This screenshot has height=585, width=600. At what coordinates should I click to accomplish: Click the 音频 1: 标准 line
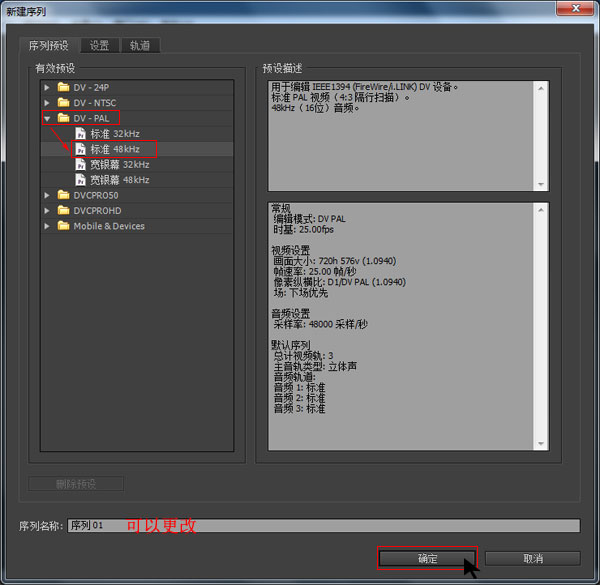tap(299, 388)
